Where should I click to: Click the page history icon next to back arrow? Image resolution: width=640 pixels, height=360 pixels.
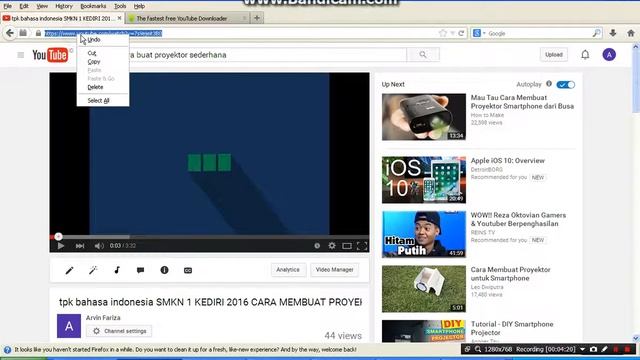click(23, 33)
